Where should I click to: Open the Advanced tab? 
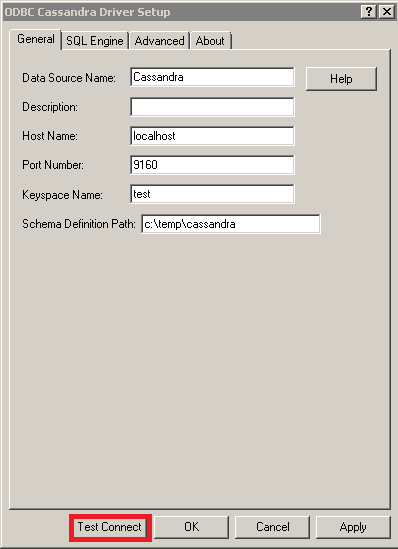(x=160, y=41)
